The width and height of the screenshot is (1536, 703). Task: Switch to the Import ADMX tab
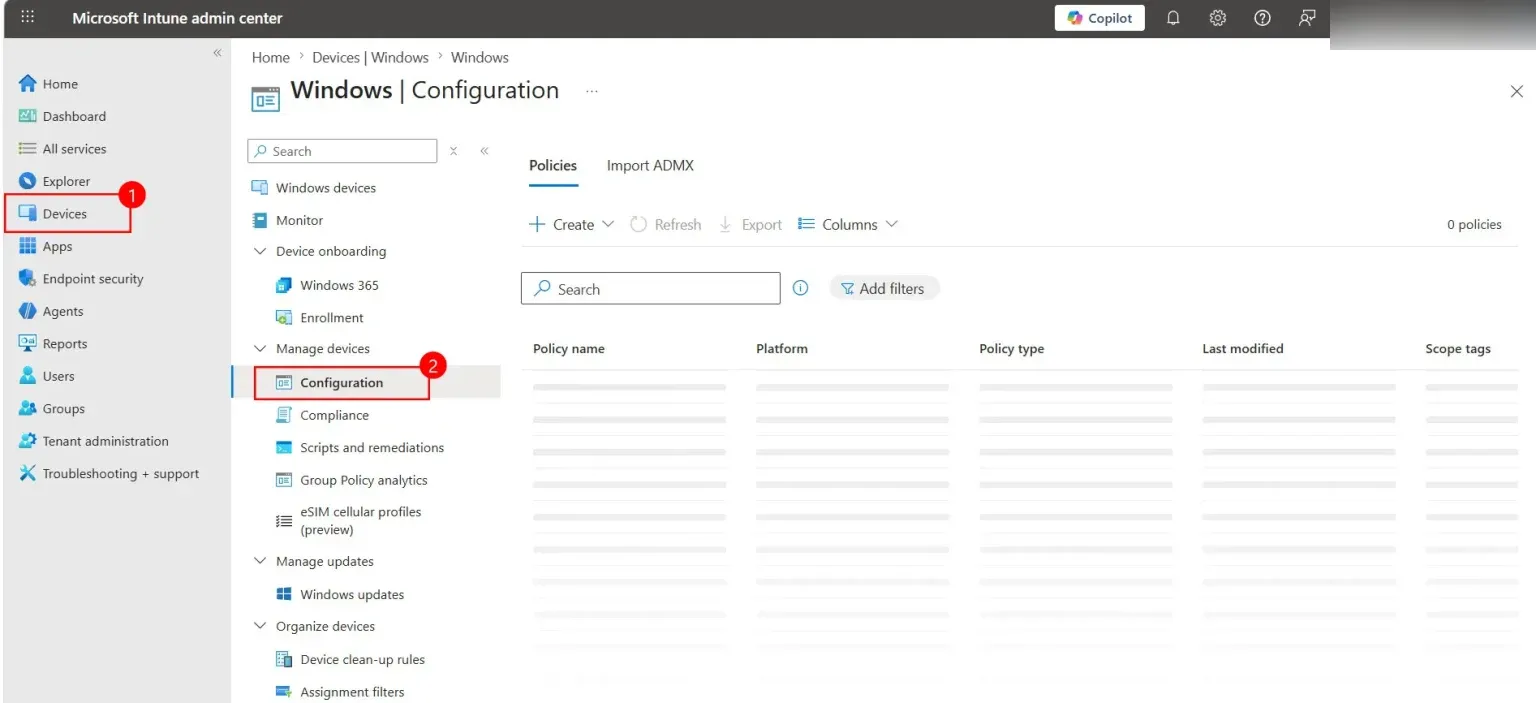[650, 166]
